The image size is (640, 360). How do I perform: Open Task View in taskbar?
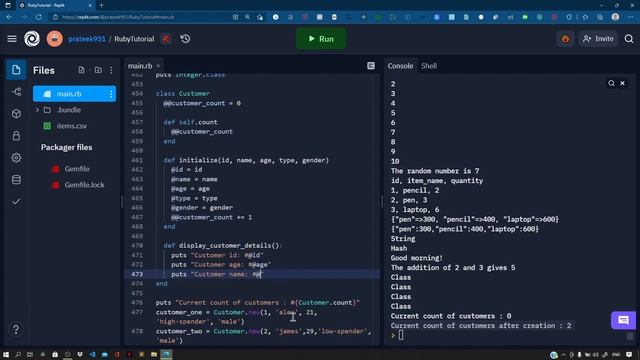tap(30, 354)
